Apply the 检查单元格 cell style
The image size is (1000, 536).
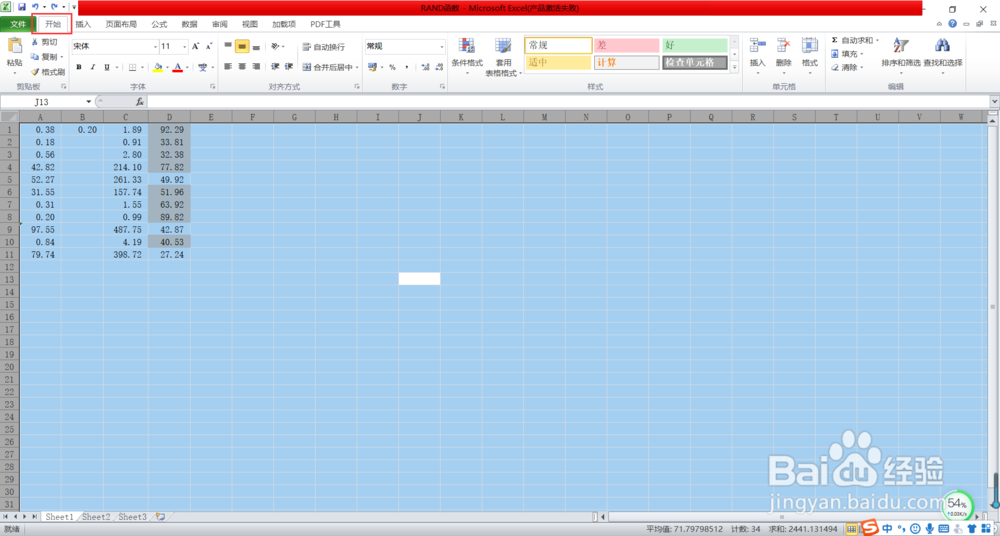click(x=695, y=63)
